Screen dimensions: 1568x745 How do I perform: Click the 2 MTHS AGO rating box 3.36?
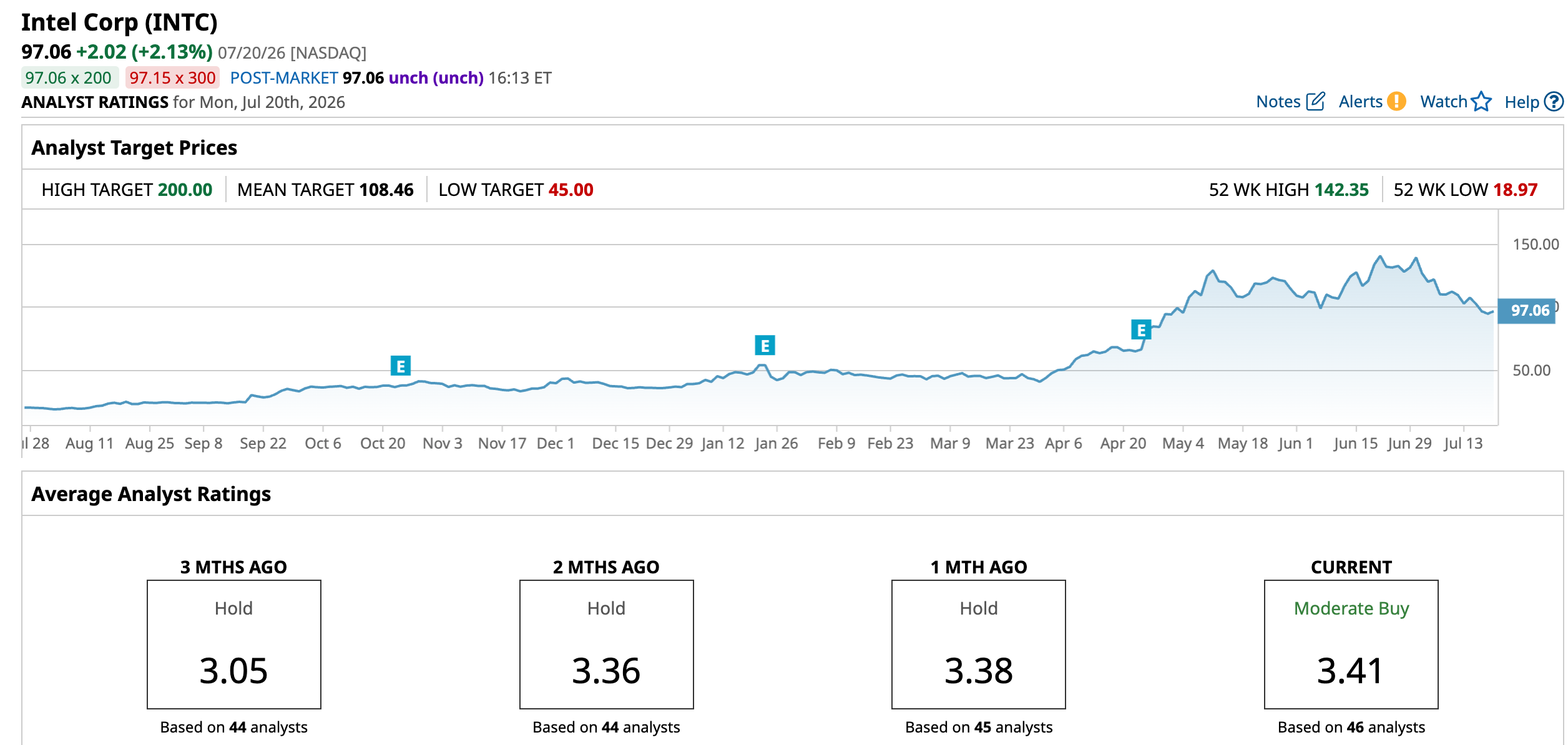coord(607,645)
